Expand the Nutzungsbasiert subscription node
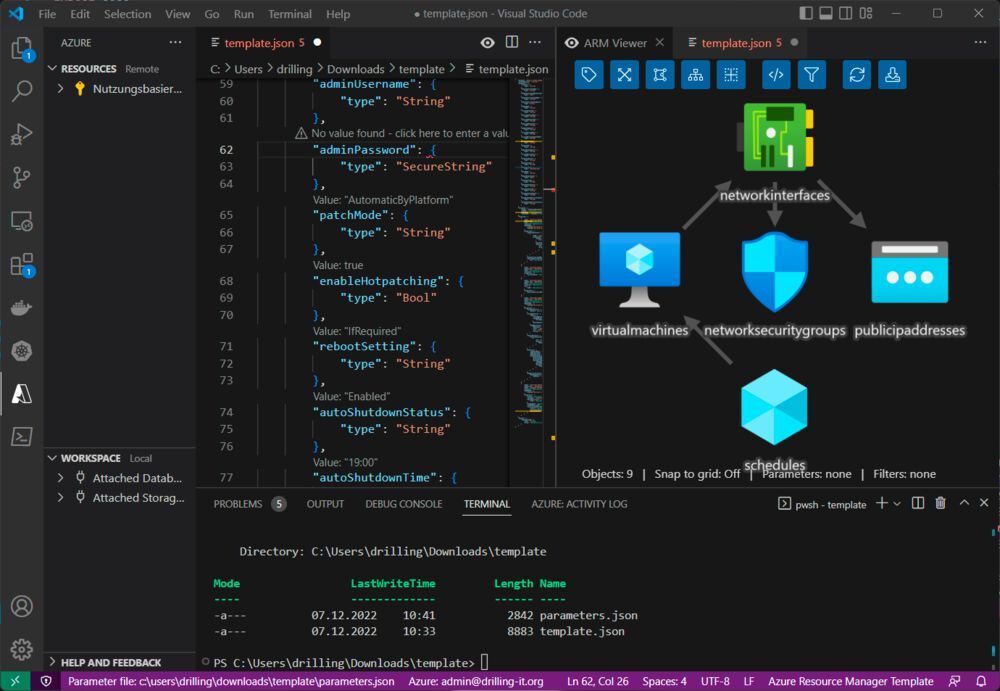1000x691 pixels. [61, 88]
